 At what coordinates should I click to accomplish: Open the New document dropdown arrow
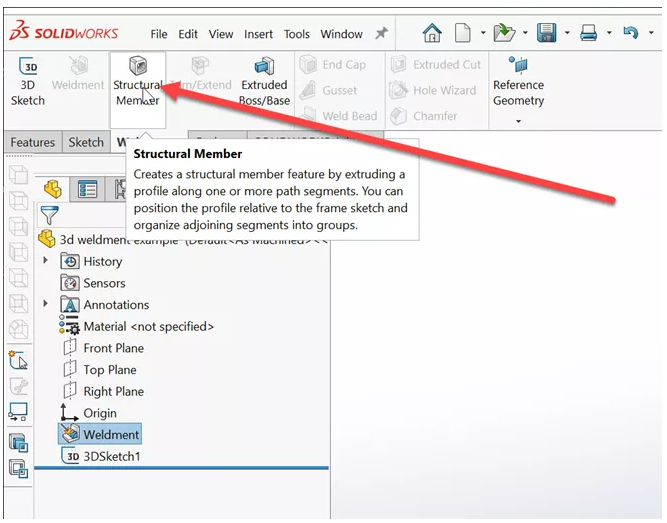tap(483, 32)
